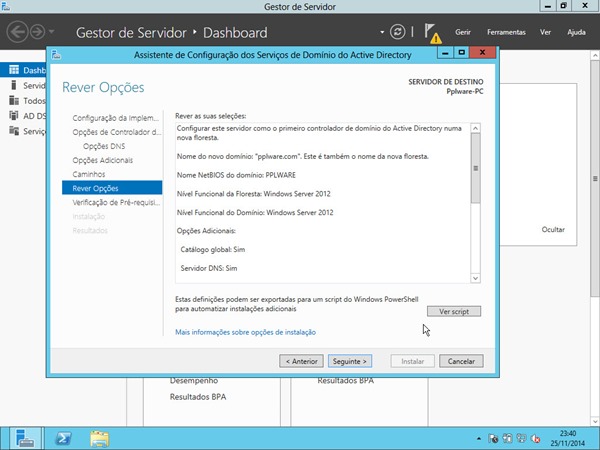Screen dimensions: 600x450
Task: Click the muted volume tray icon
Action: coord(536,439)
